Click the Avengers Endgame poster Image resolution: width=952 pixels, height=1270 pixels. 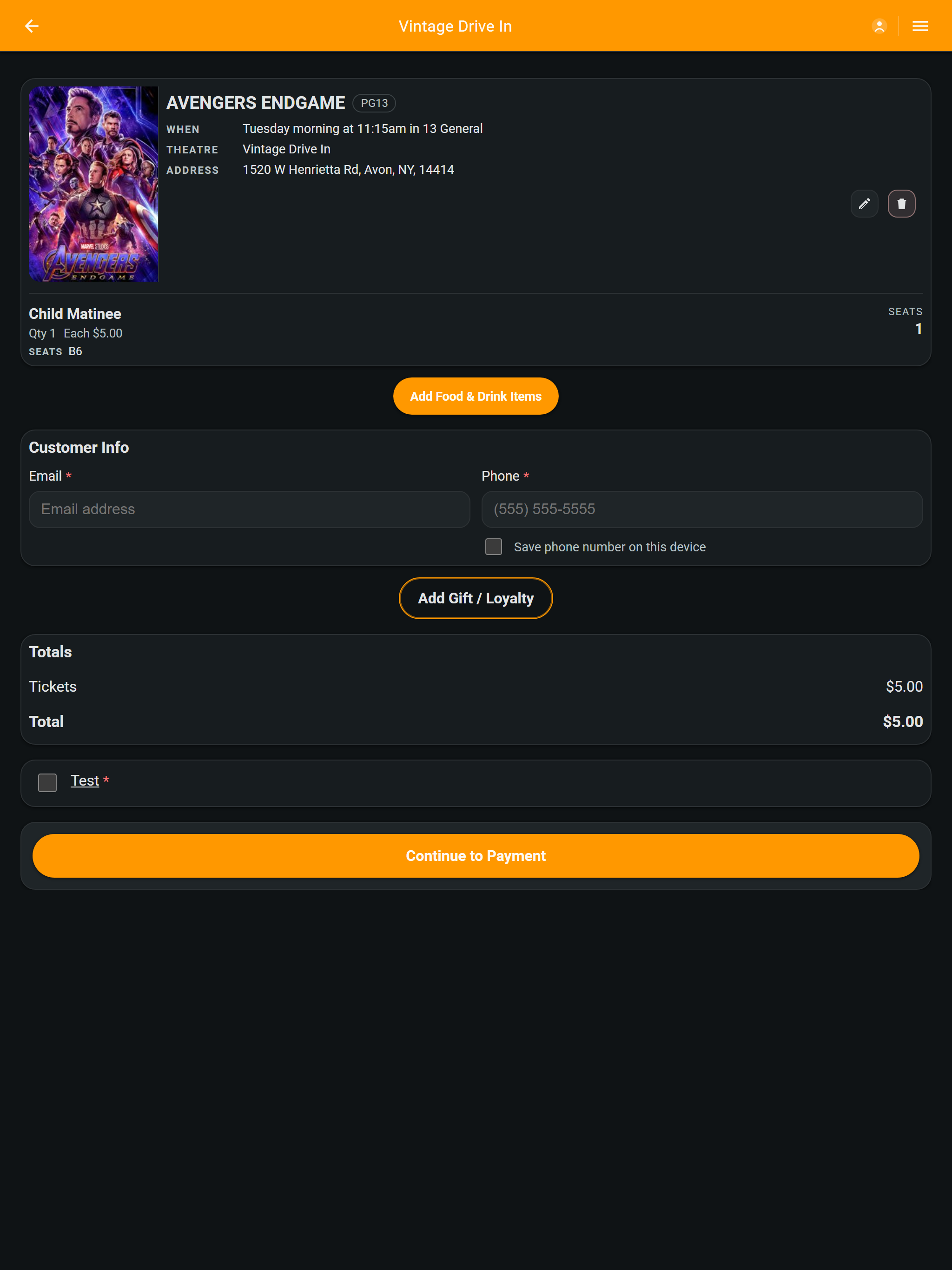(x=93, y=184)
